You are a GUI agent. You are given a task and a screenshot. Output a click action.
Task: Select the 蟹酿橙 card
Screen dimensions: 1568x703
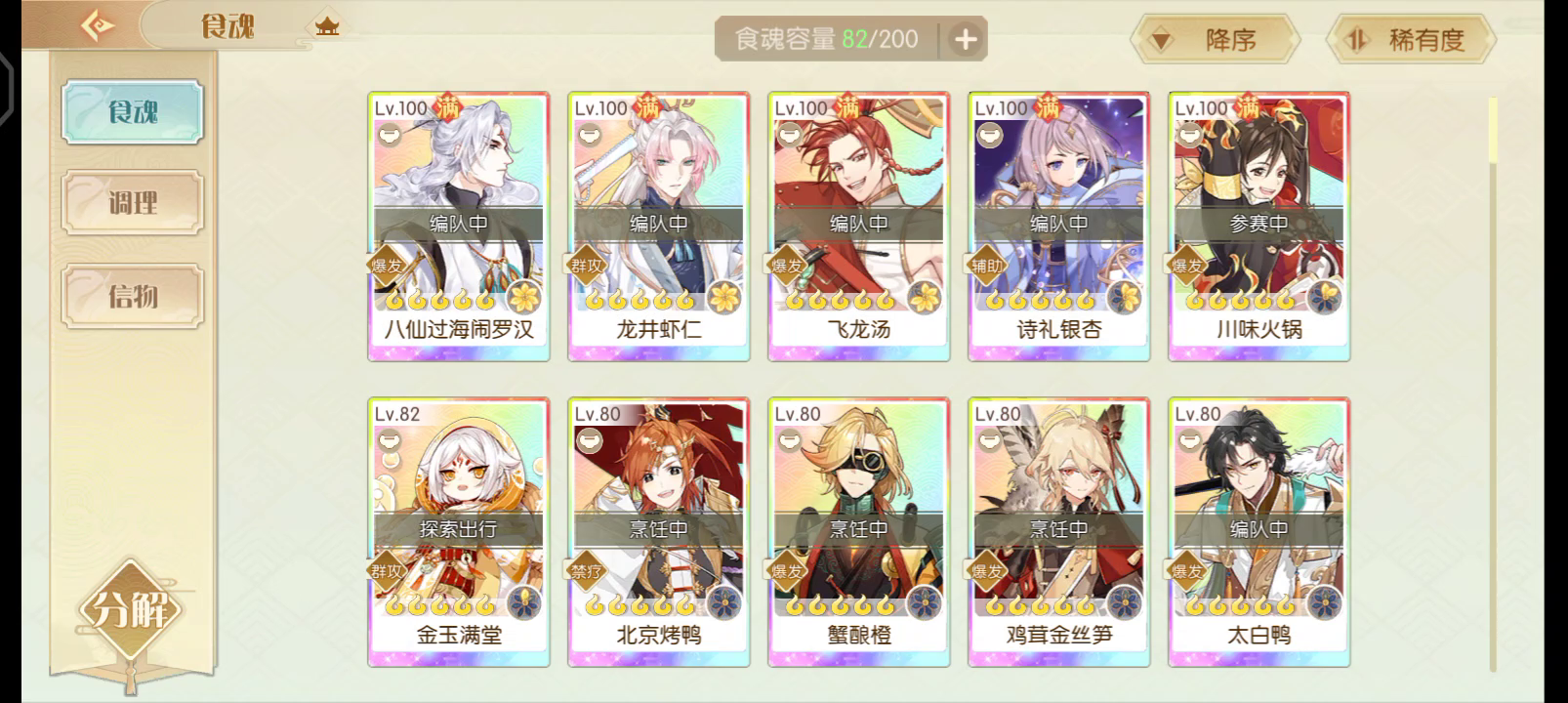859,532
